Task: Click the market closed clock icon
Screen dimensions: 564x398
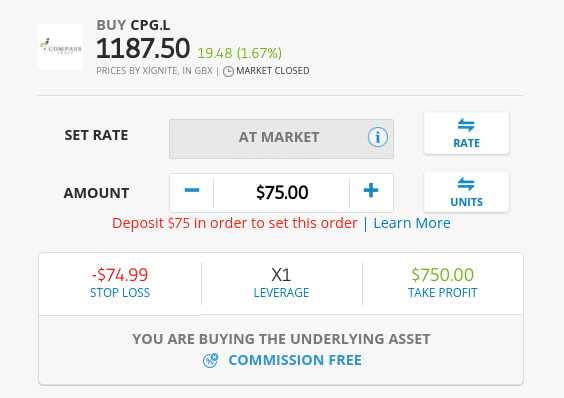Action: point(228,71)
